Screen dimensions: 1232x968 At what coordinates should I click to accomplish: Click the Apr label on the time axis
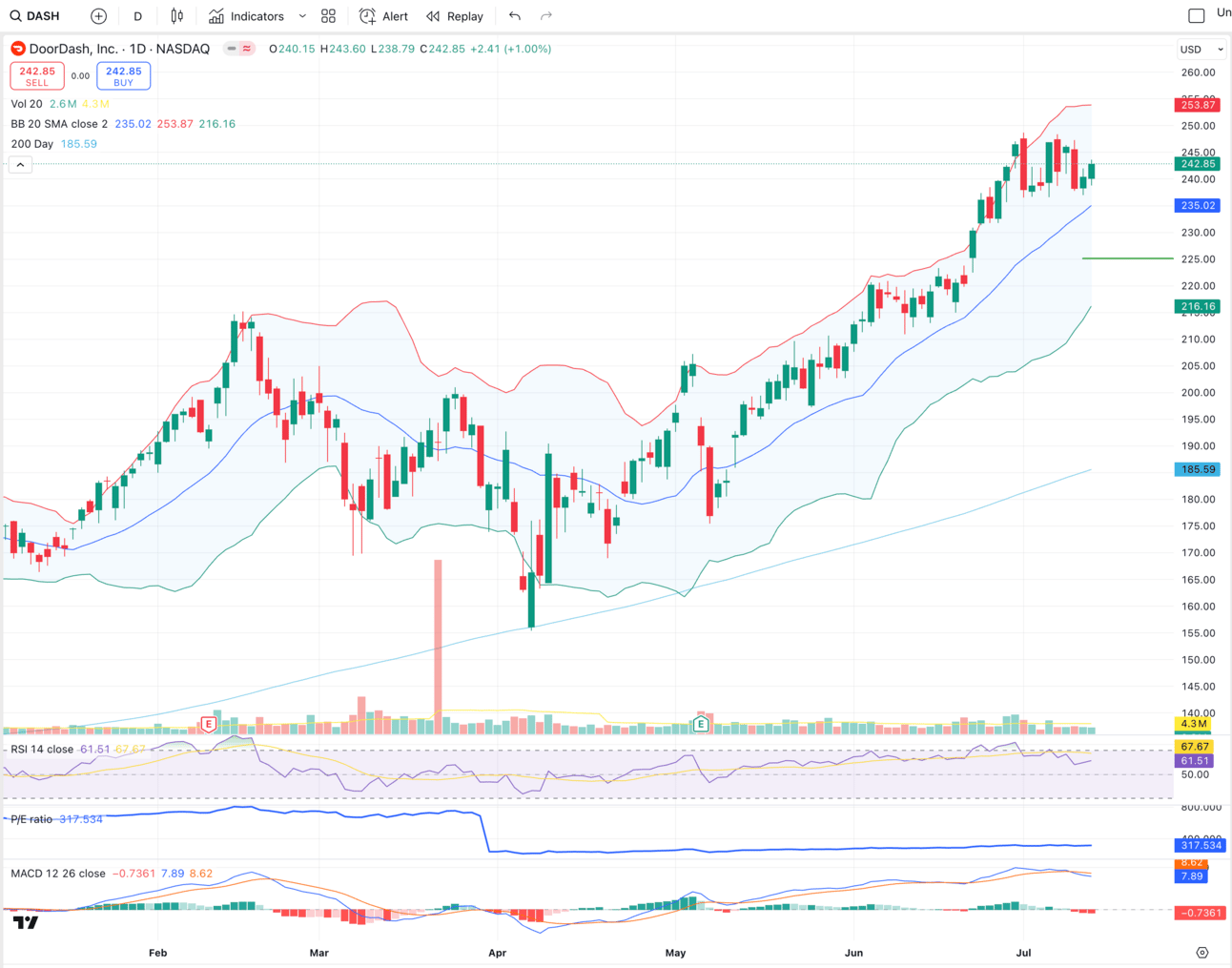pos(497,953)
